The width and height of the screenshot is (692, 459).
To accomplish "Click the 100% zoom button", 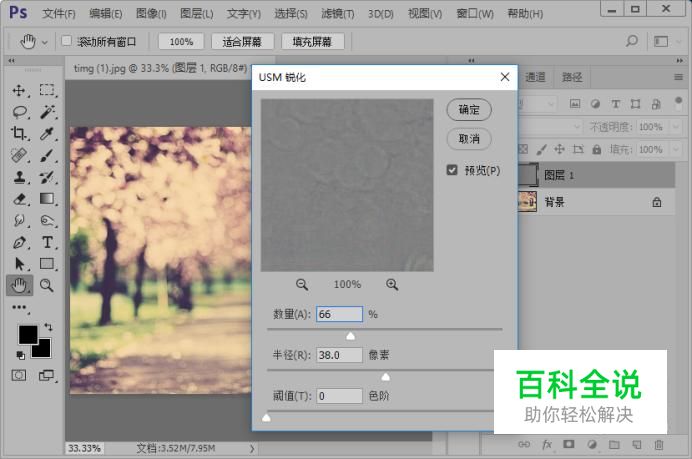I will pyautogui.click(x=181, y=42).
